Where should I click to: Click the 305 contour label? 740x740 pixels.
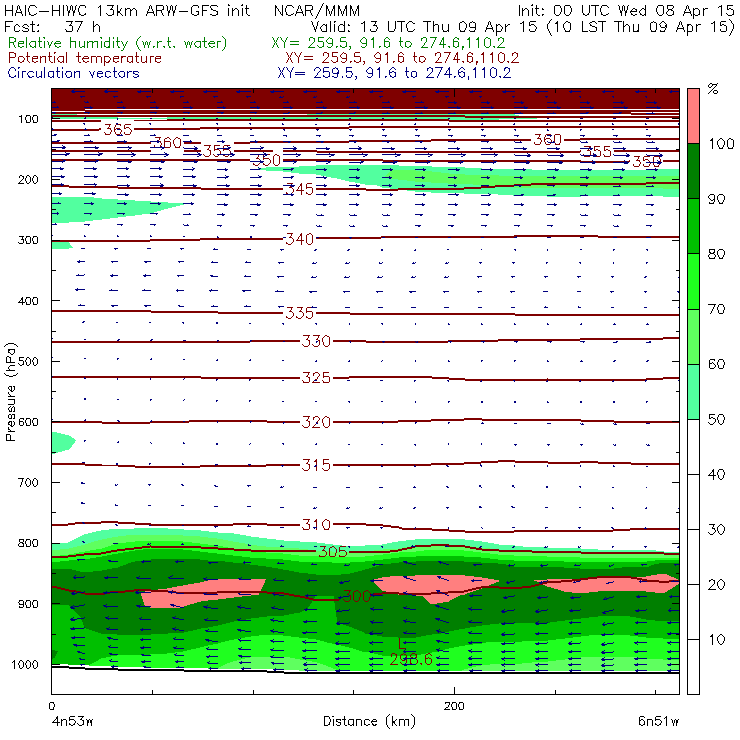pyautogui.click(x=333, y=552)
